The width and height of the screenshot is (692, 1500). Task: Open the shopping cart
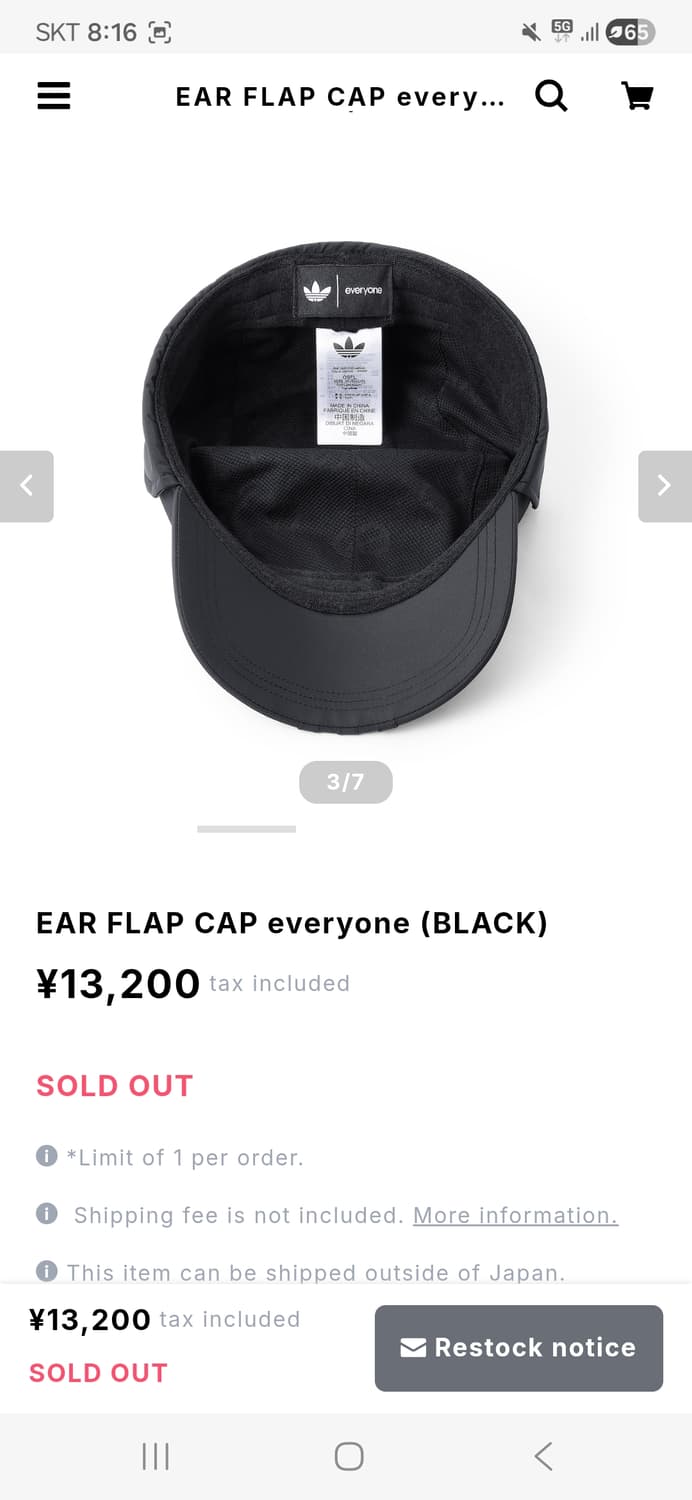click(637, 96)
